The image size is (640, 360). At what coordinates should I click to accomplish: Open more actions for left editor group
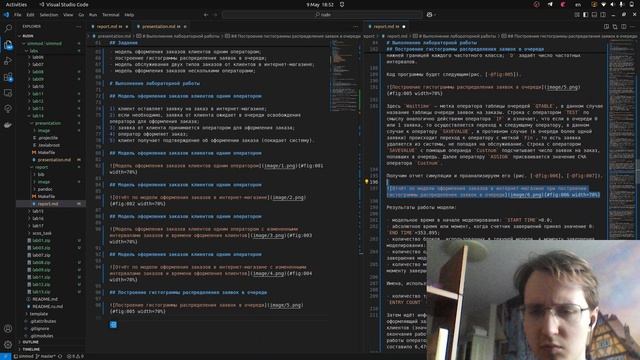(x=356, y=27)
